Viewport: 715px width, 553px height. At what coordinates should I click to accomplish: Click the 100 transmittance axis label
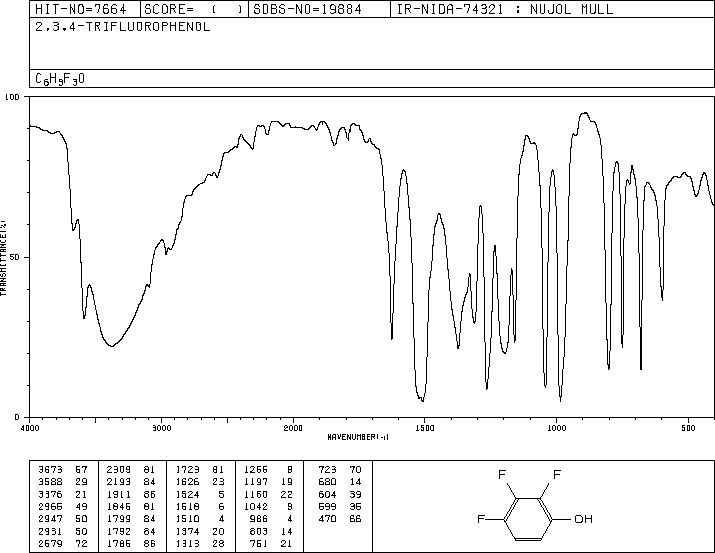[12, 97]
